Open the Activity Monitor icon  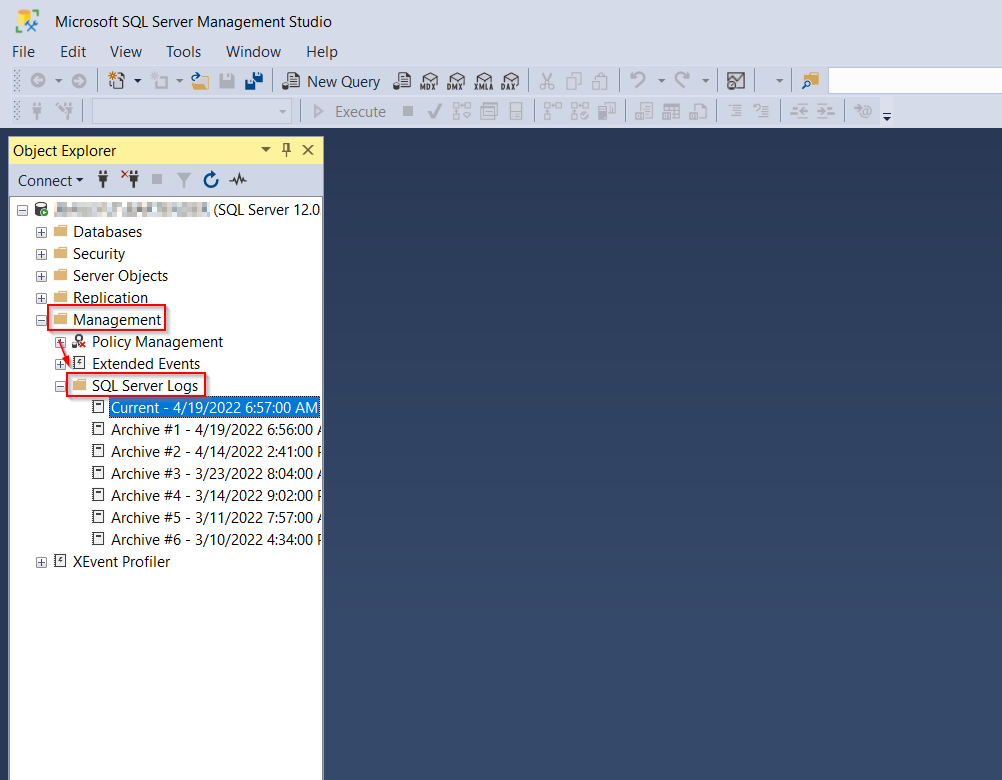pyautogui.click(x=736, y=81)
